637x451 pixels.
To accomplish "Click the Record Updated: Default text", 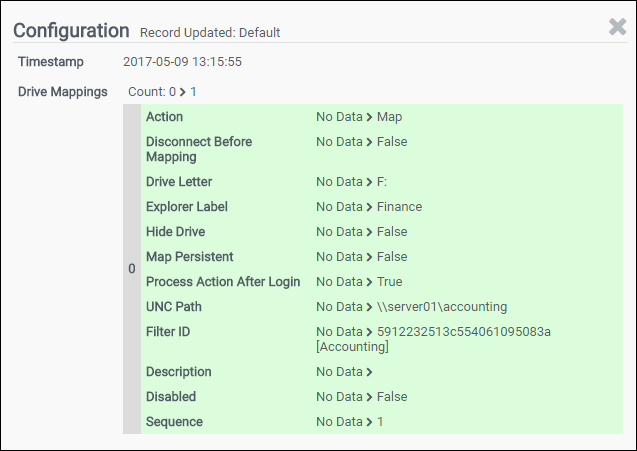I will 210,33.
